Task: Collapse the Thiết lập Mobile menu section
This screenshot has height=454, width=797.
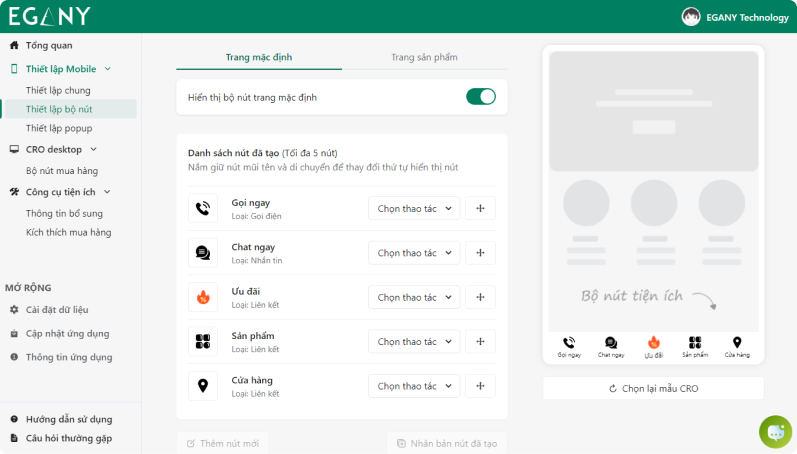Action: [x=107, y=69]
